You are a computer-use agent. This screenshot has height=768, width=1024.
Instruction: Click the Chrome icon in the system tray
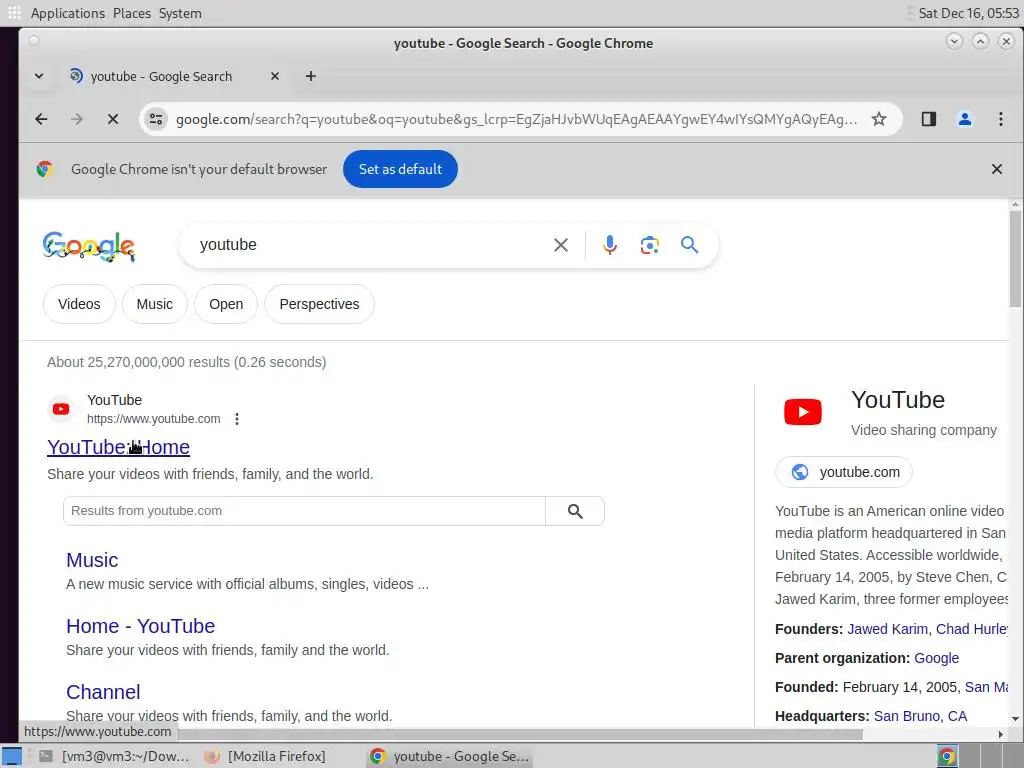[x=947, y=756]
